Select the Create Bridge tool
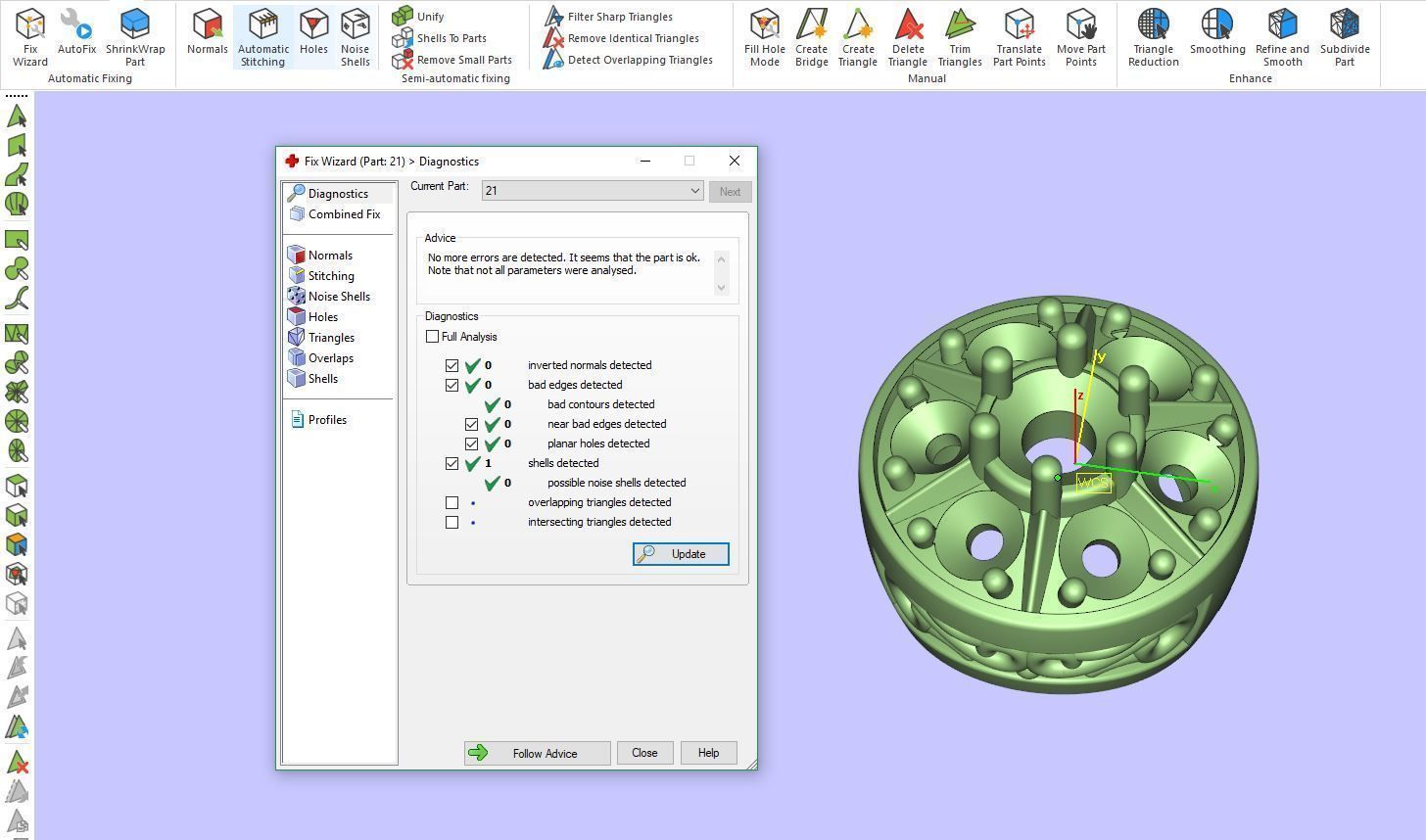 point(811,37)
